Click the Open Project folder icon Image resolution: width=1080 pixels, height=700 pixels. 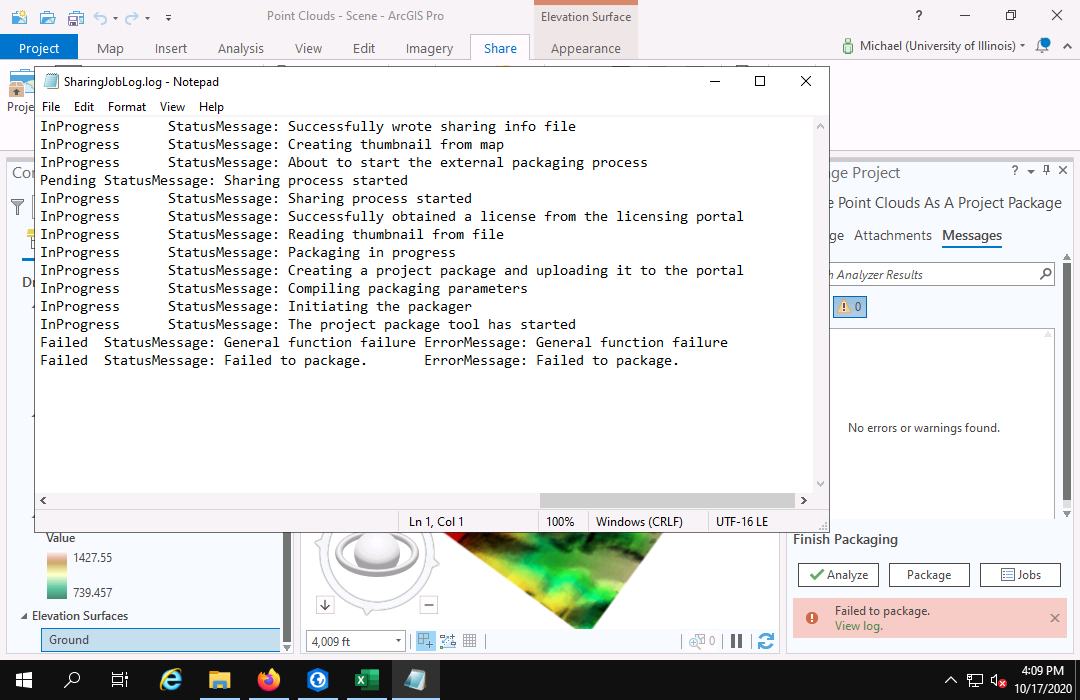48,17
